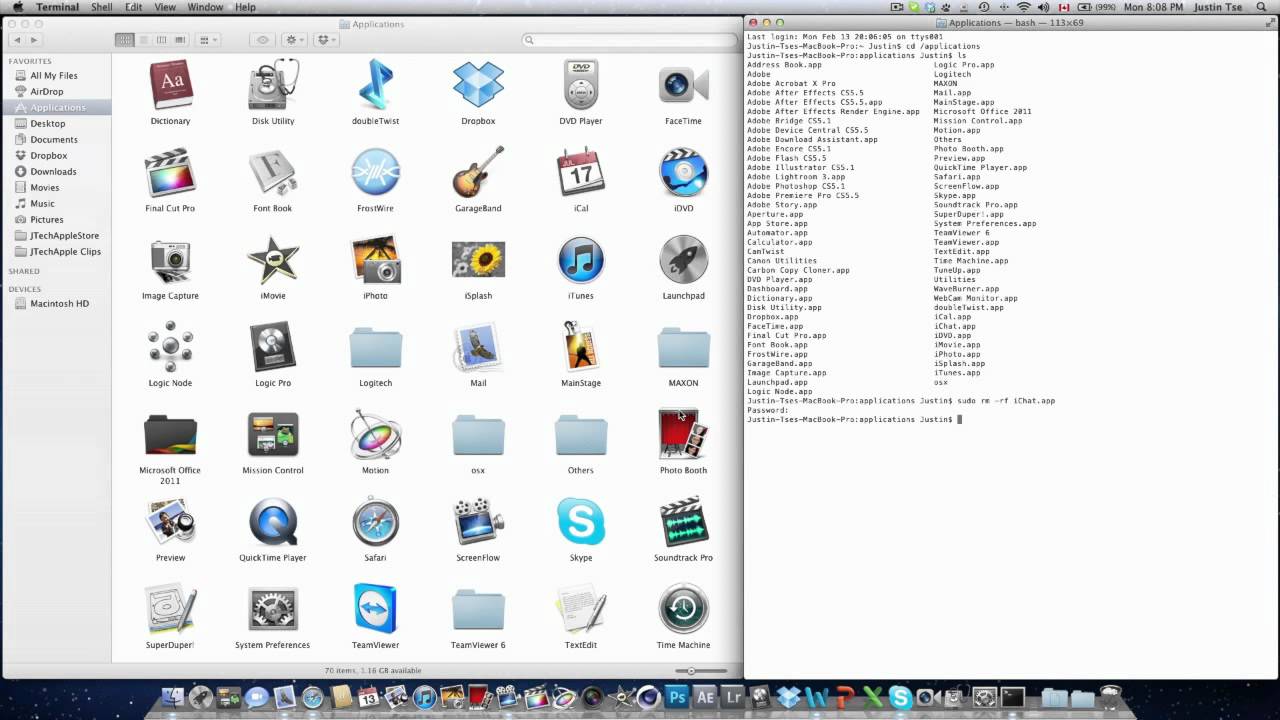Click the After Effects Dock icon
Screen dimensions: 1280x720
click(707, 697)
